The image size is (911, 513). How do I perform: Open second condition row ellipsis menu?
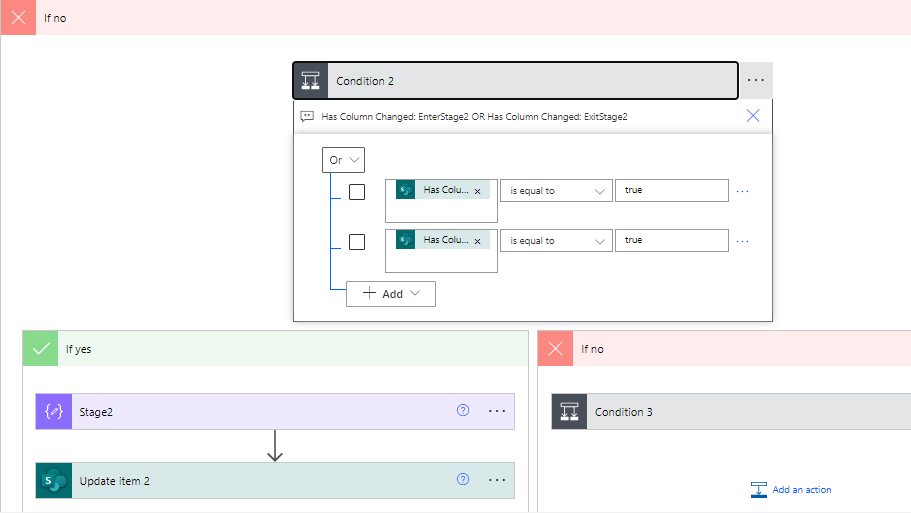coord(743,241)
